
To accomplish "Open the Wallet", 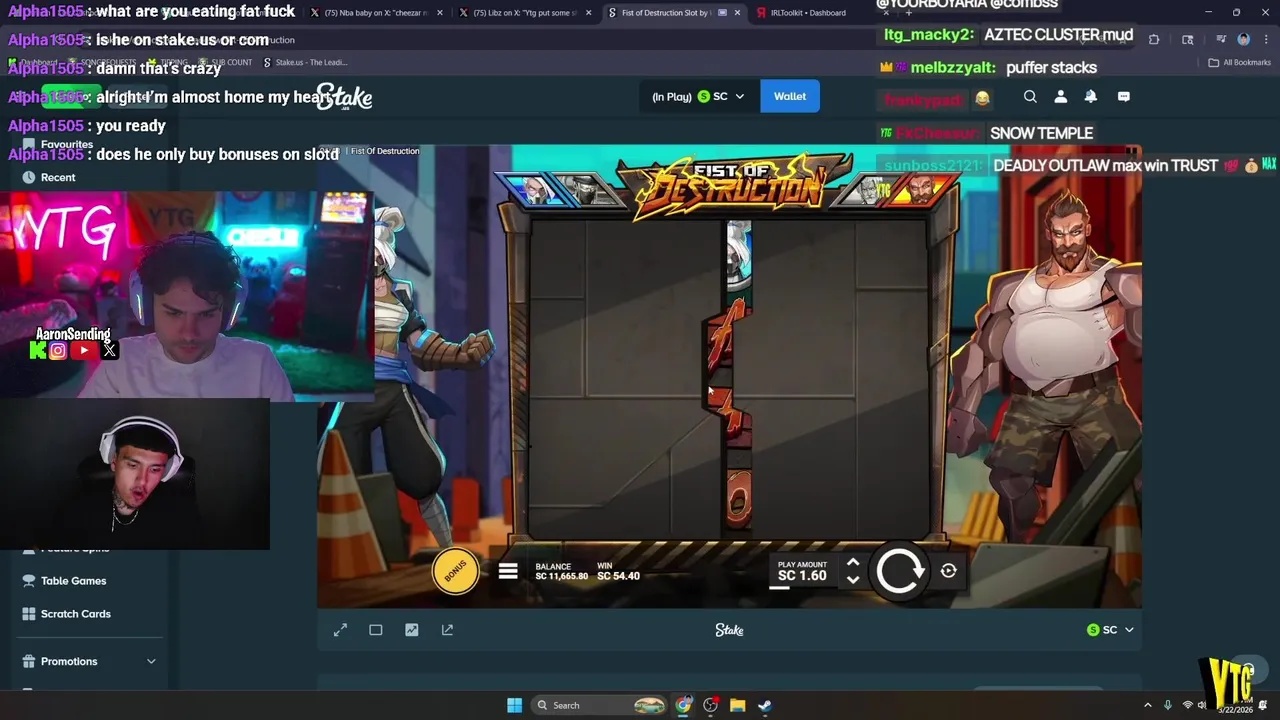I will click(x=789, y=96).
